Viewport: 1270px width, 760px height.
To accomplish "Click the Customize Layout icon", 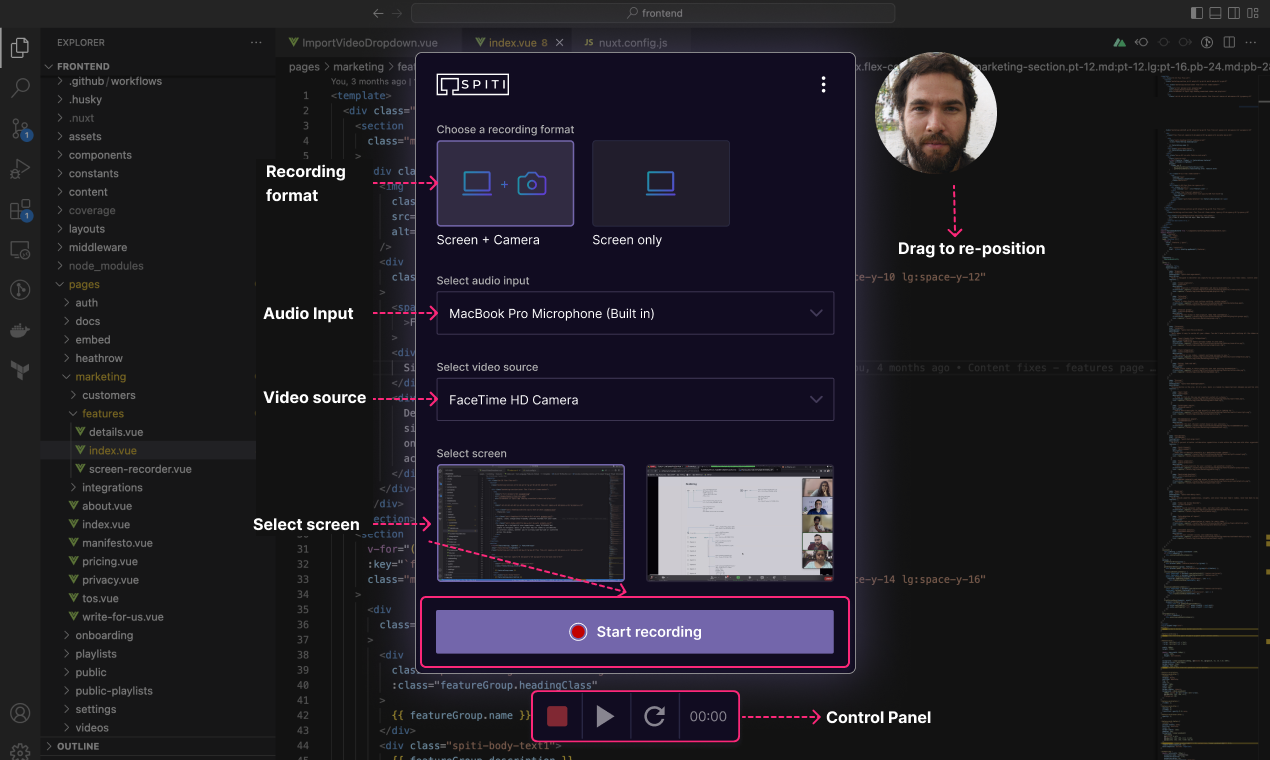I will click(1254, 13).
